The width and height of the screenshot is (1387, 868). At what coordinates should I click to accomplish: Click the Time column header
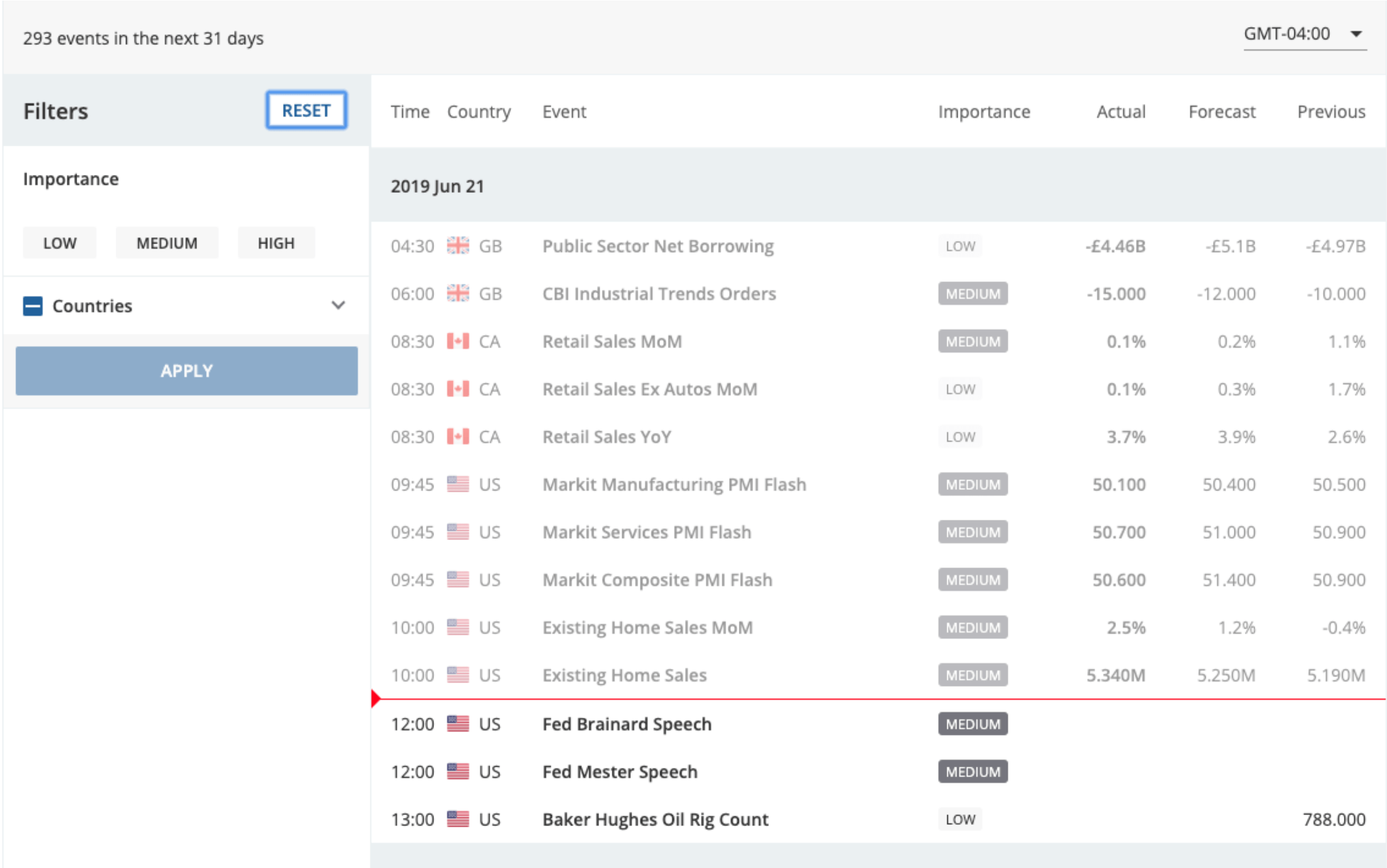[410, 111]
